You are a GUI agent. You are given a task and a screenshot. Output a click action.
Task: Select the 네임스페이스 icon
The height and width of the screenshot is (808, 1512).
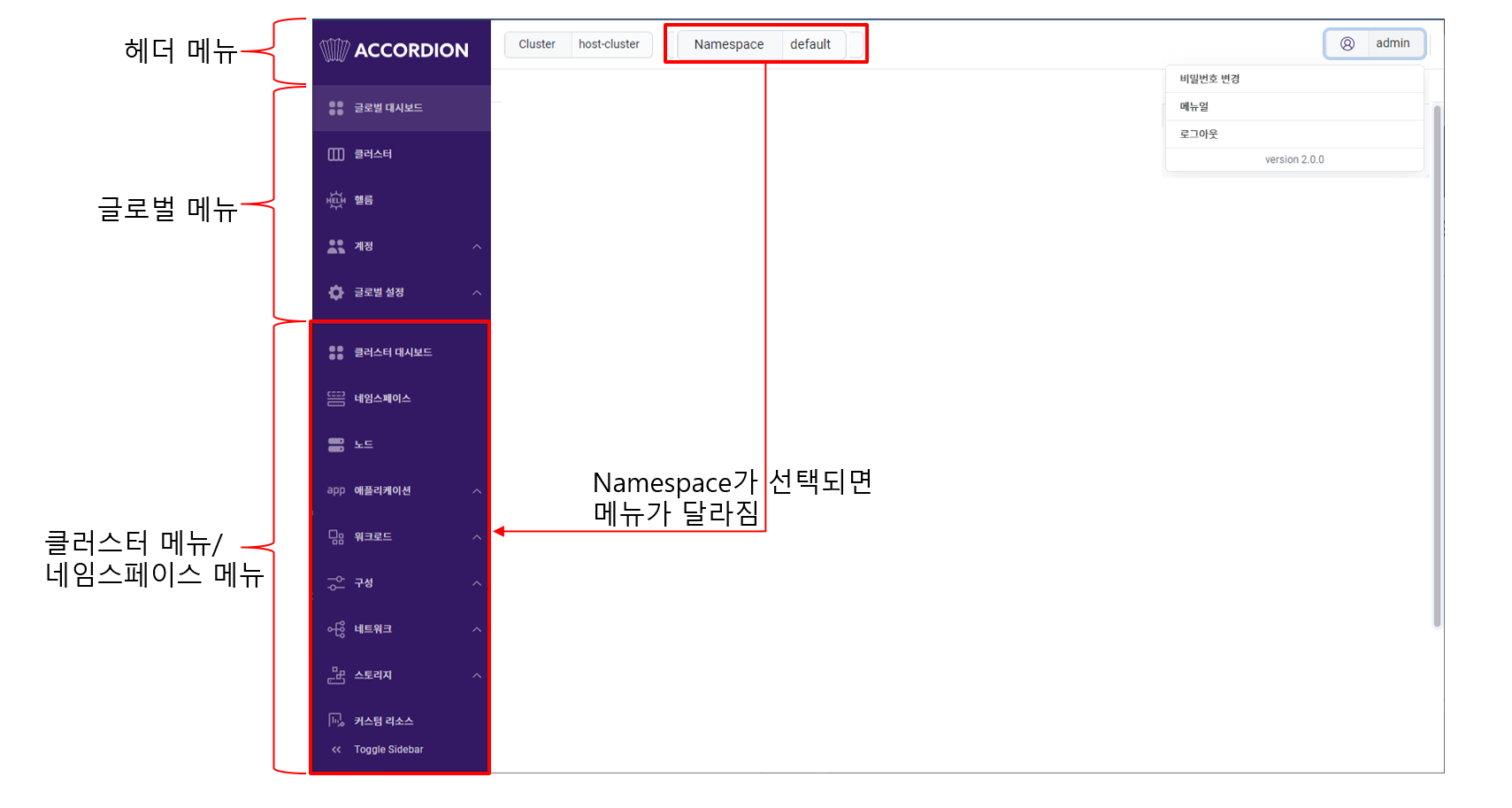[336, 398]
